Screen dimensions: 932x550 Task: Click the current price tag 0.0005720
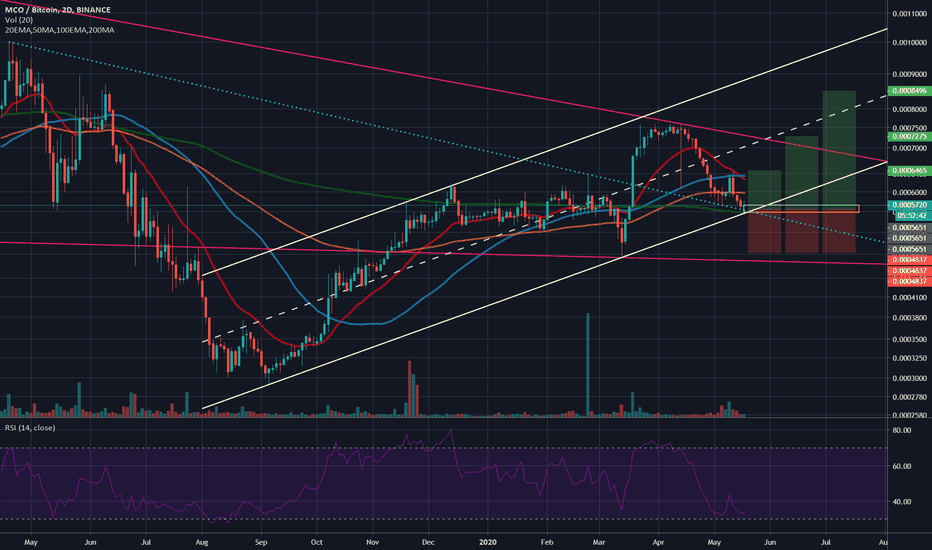[909, 205]
